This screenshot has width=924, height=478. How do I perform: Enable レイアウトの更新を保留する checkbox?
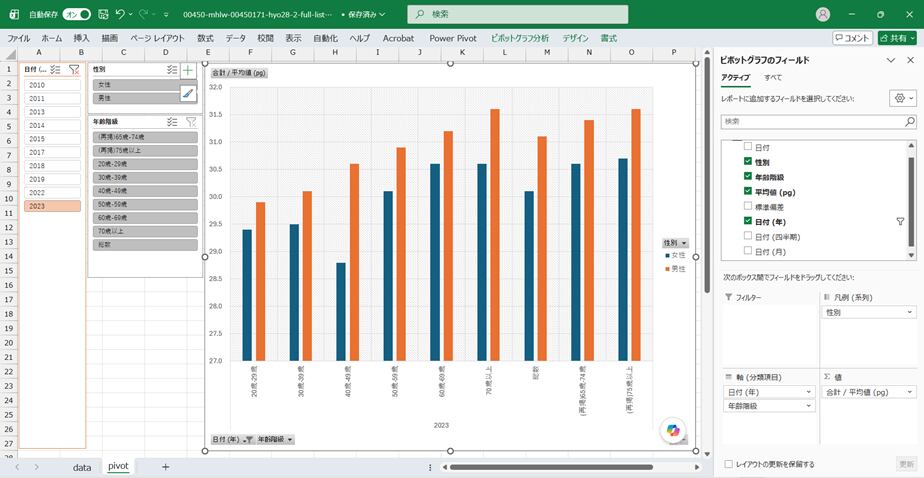tap(729, 464)
